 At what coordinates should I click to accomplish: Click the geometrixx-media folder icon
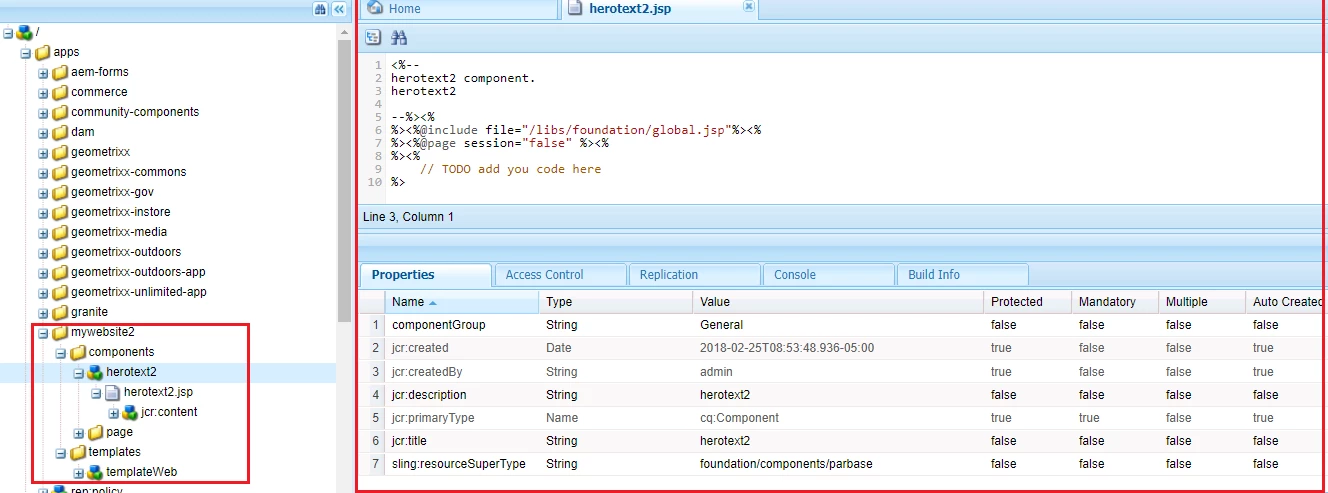60,232
